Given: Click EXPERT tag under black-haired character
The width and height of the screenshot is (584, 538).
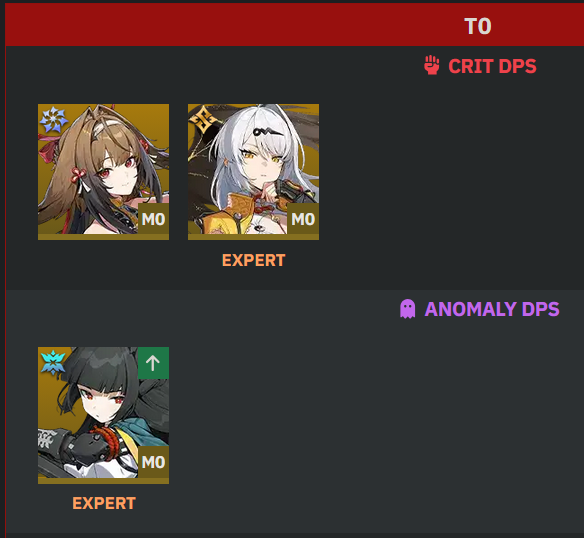Looking at the screenshot, I should click(x=104, y=503).
